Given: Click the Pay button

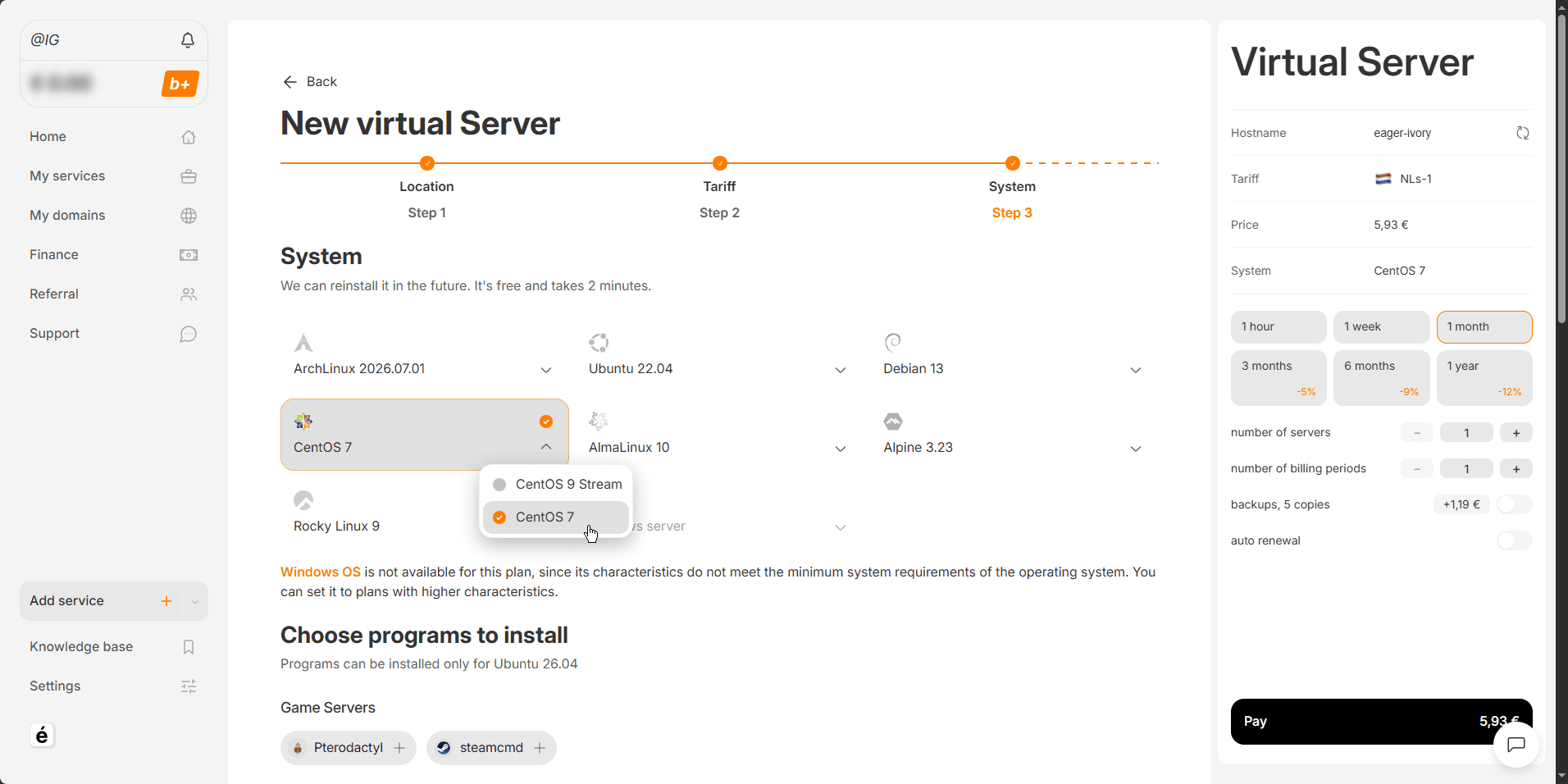Looking at the screenshot, I should tap(1381, 722).
